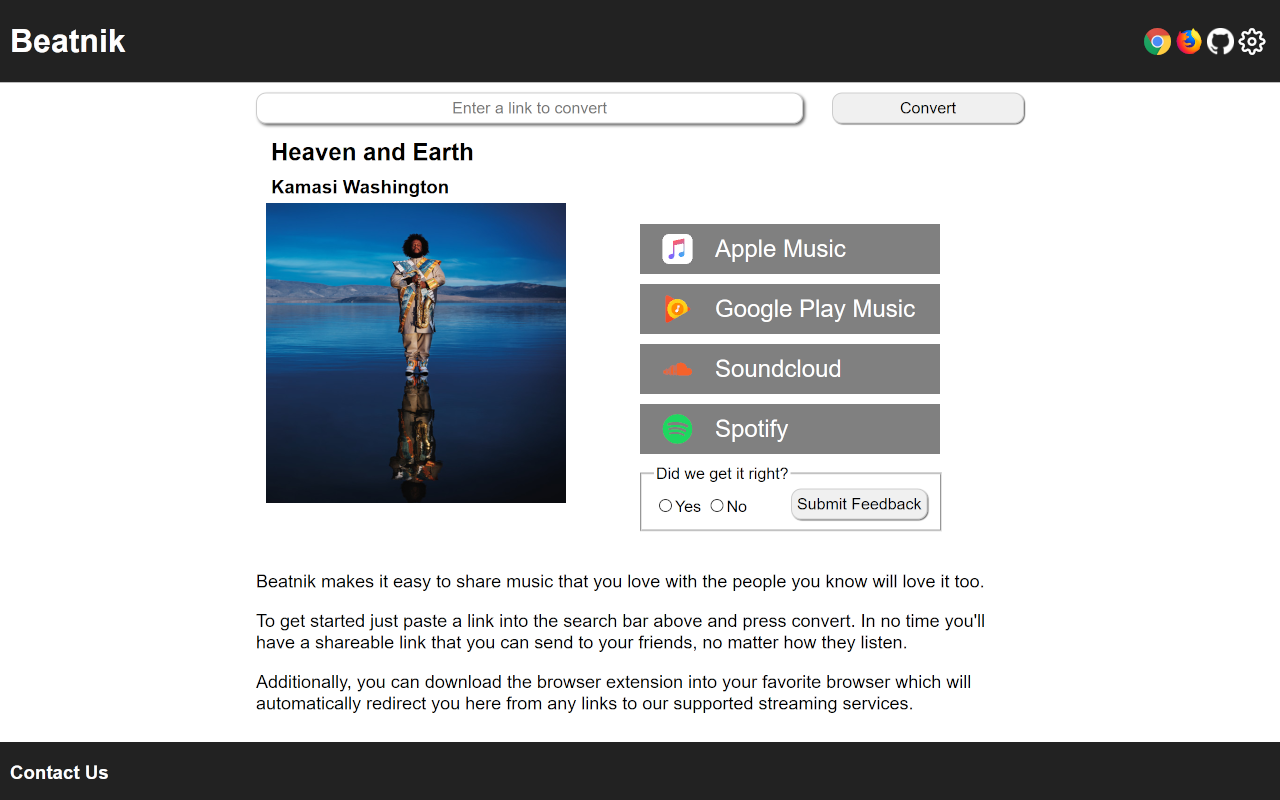Click the Heaven and Earth album cover
The height and width of the screenshot is (800, 1280).
[x=416, y=353]
